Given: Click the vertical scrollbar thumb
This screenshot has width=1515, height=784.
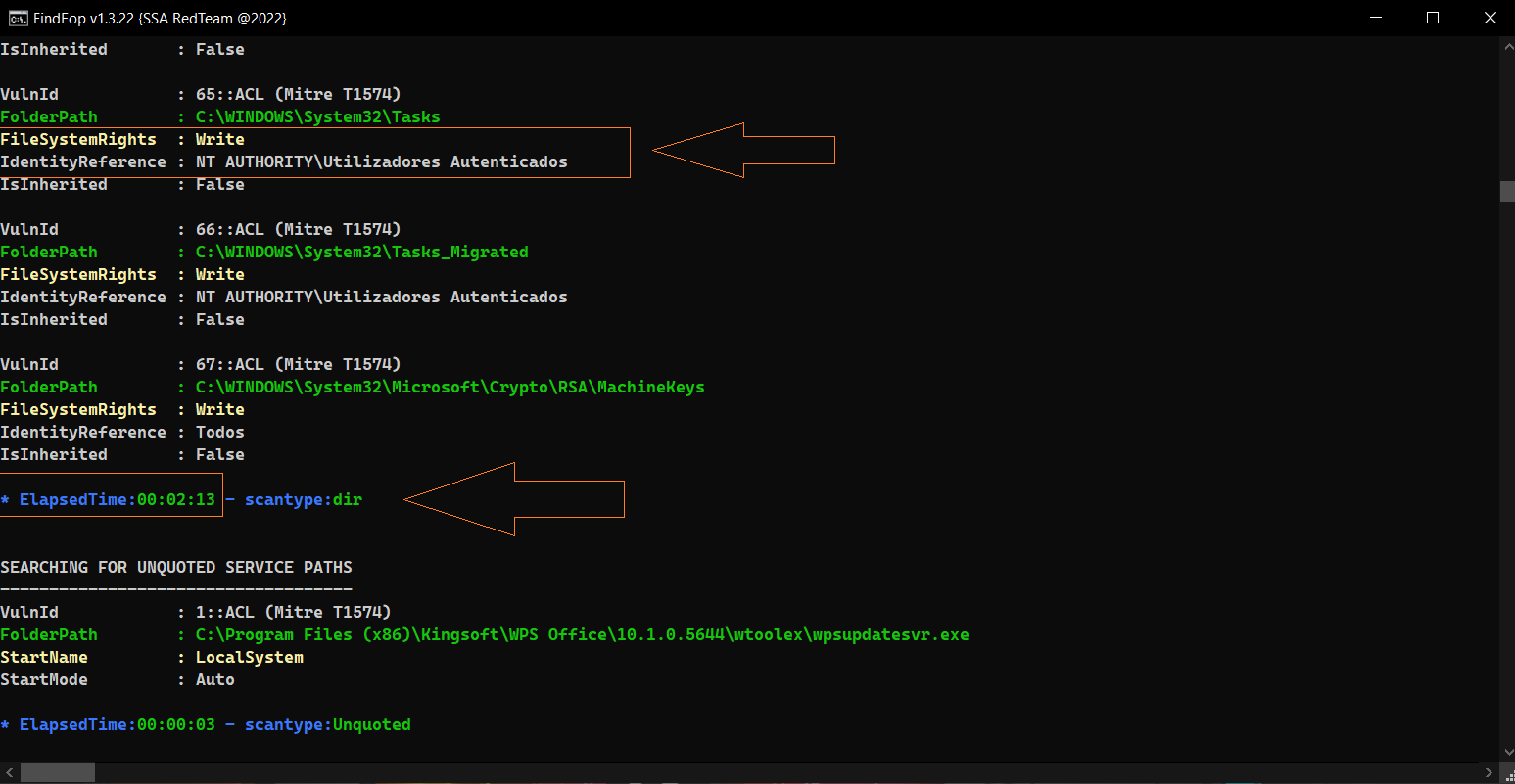Looking at the screenshot, I should pos(1506,191).
